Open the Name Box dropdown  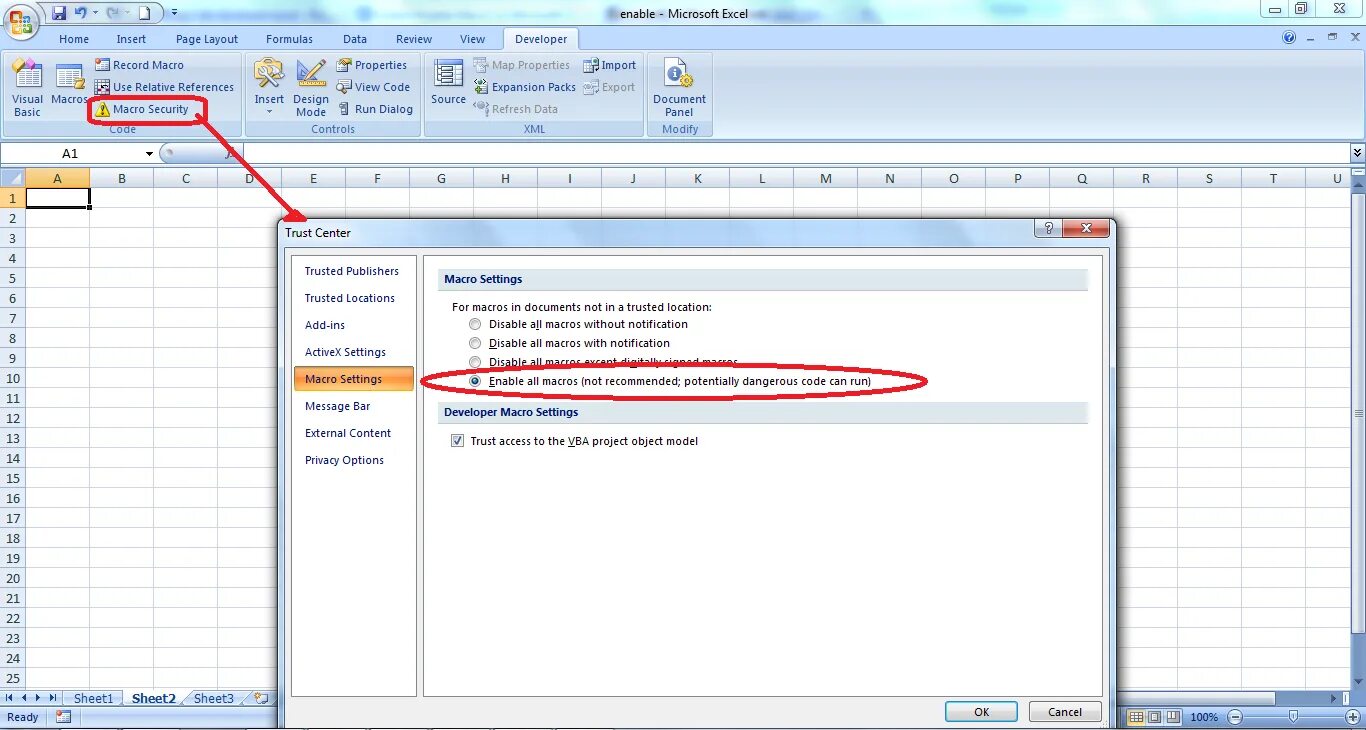click(150, 153)
